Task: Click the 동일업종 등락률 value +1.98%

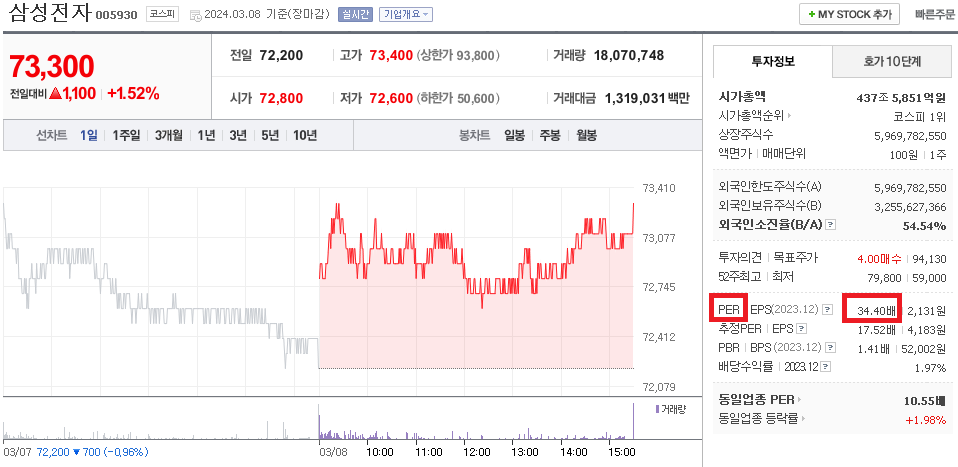Action: [926, 420]
